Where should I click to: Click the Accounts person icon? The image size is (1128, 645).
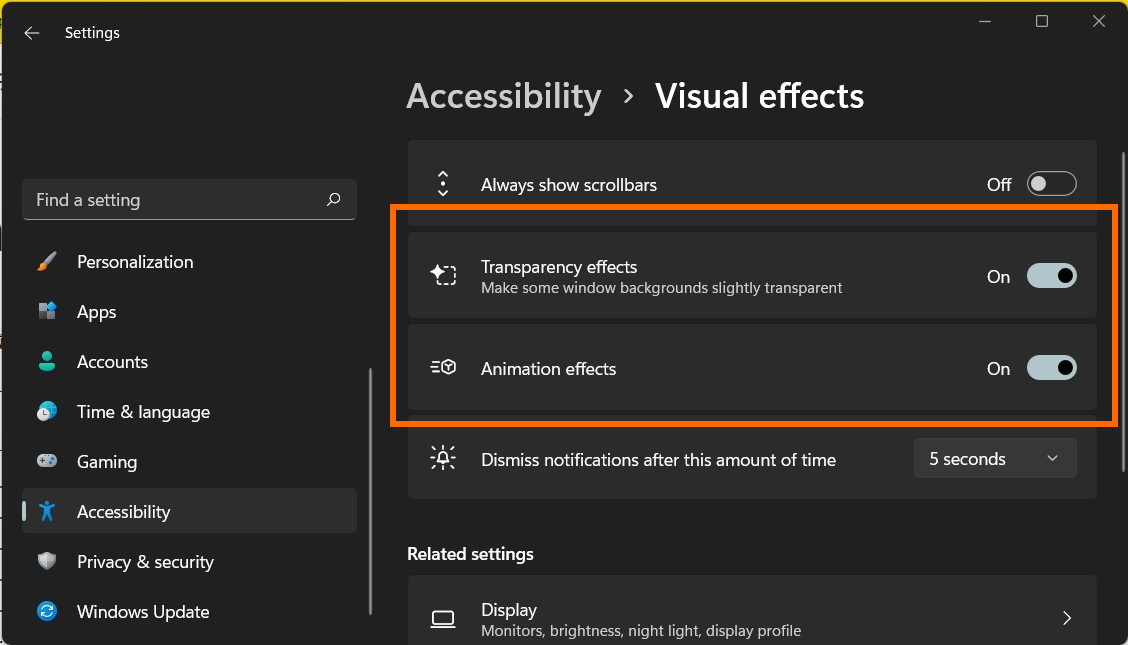pyautogui.click(x=47, y=361)
